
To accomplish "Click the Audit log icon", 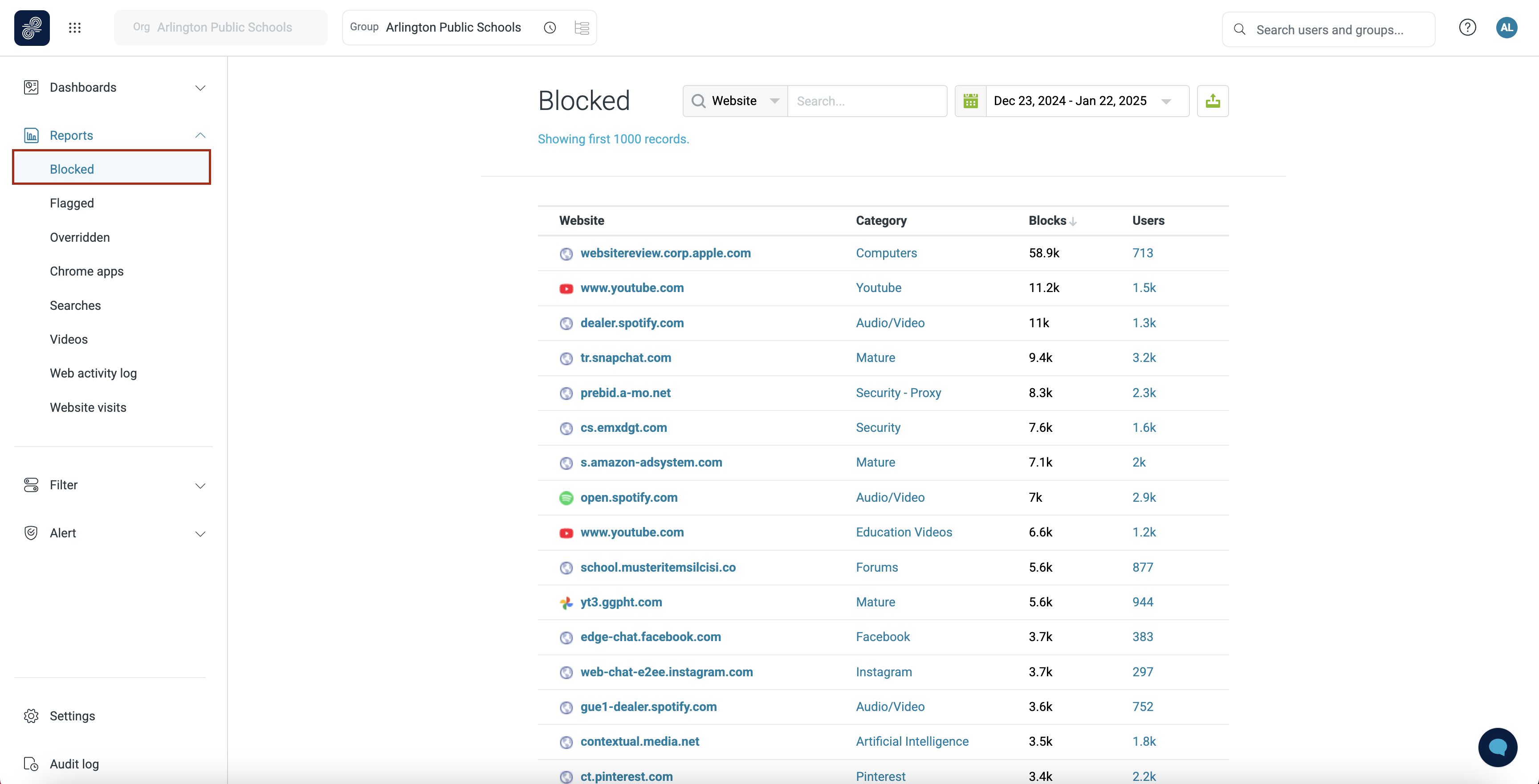I will pos(31,764).
